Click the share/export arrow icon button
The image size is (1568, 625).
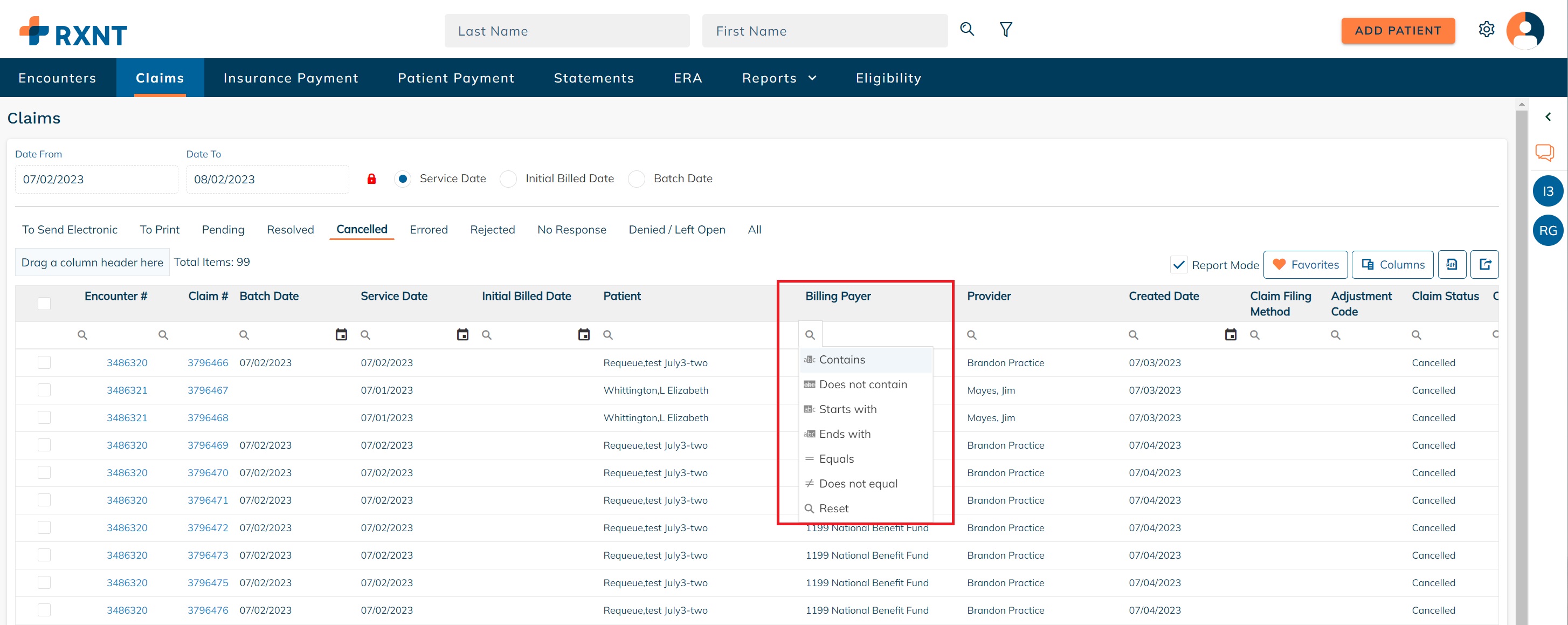pyautogui.click(x=1484, y=264)
